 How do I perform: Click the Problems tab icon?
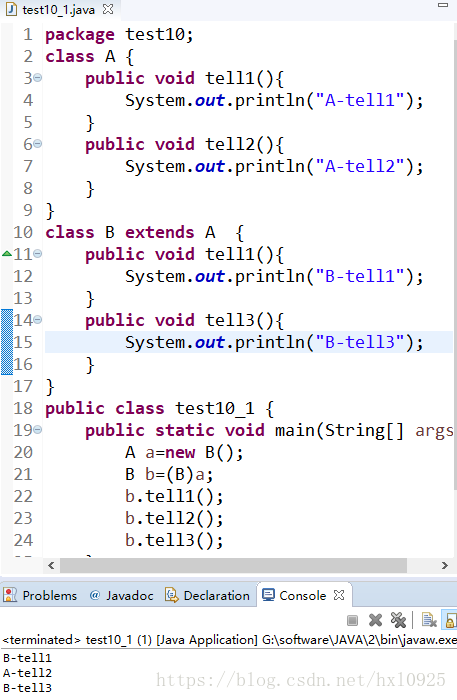coord(10,595)
